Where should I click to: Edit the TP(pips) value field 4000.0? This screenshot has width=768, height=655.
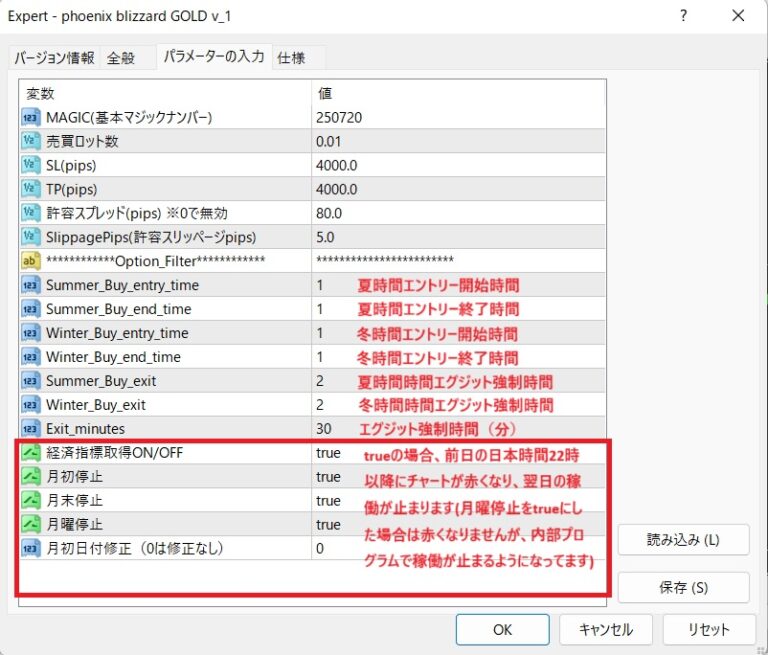455,189
